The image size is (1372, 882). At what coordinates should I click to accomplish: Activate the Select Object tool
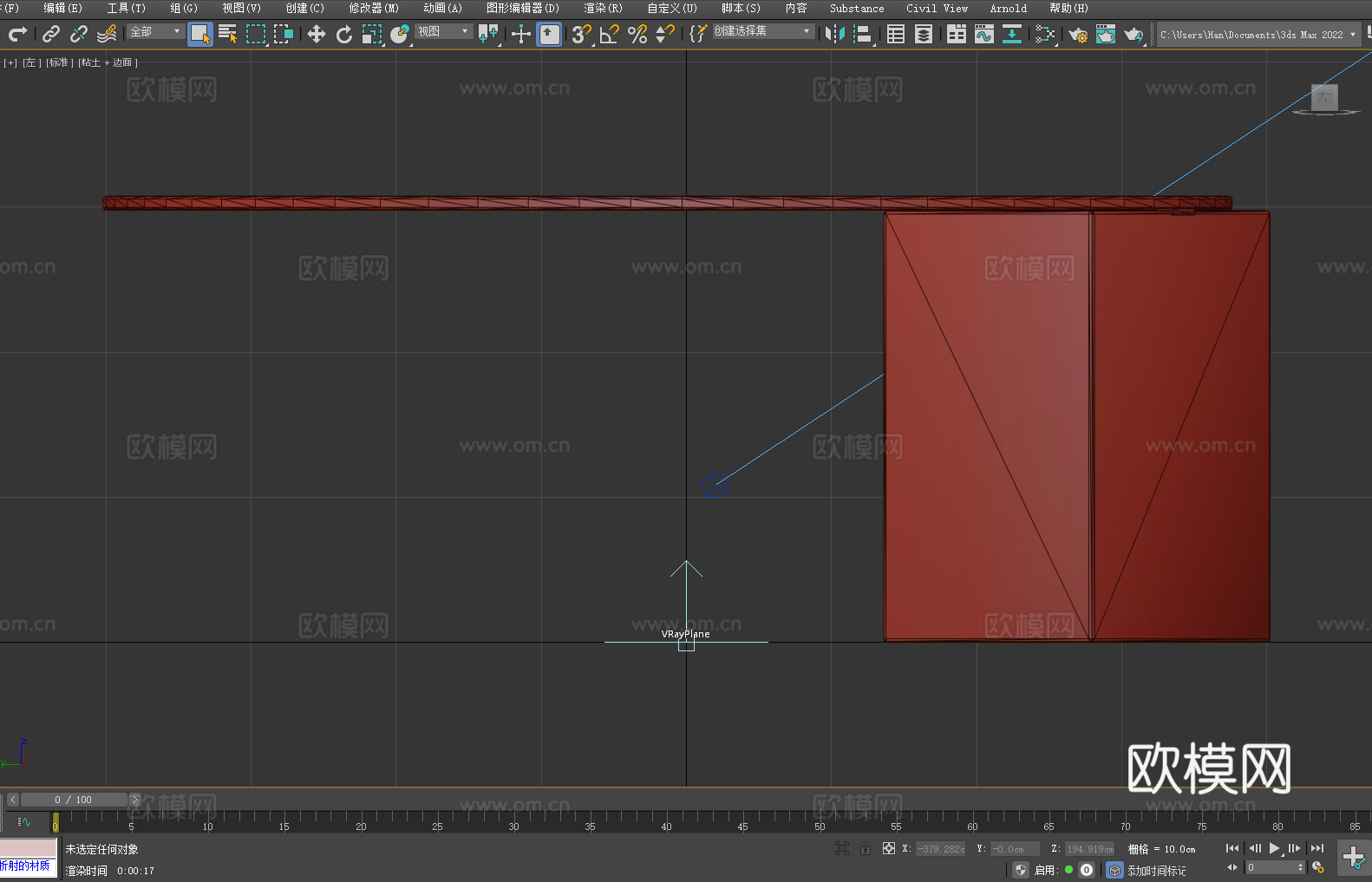pos(200,34)
